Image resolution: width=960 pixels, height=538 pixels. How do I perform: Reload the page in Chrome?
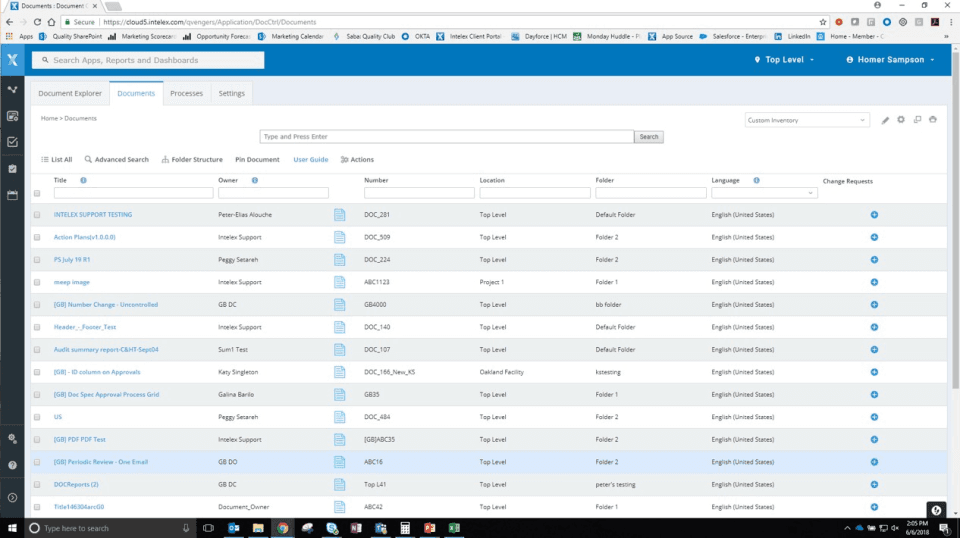(37, 22)
